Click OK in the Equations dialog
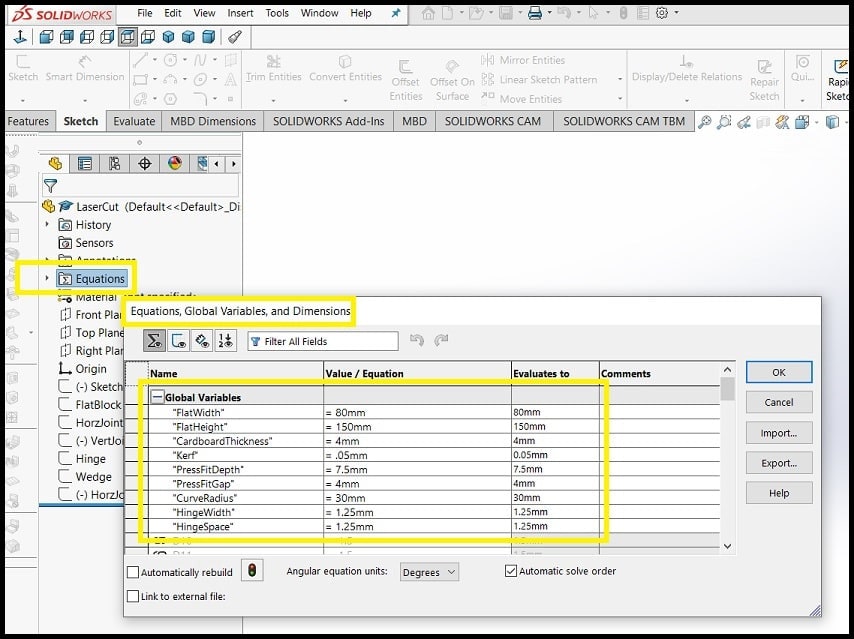 (779, 372)
